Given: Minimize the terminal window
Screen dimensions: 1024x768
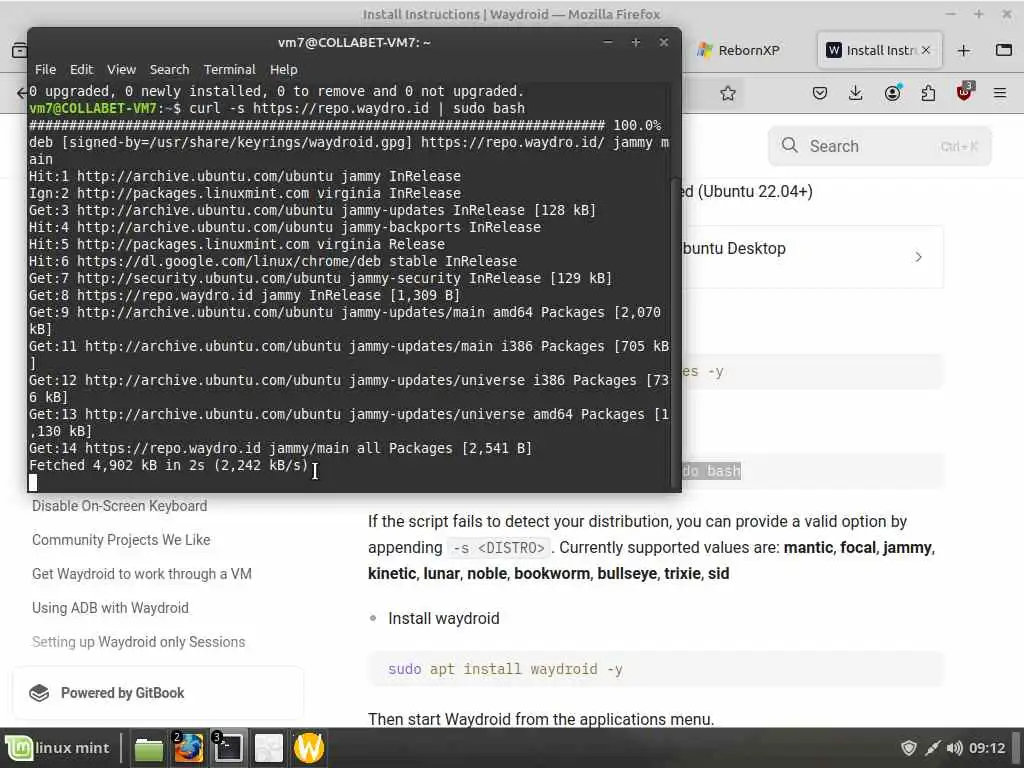Looking at the screenshot, I should [608, 42].
